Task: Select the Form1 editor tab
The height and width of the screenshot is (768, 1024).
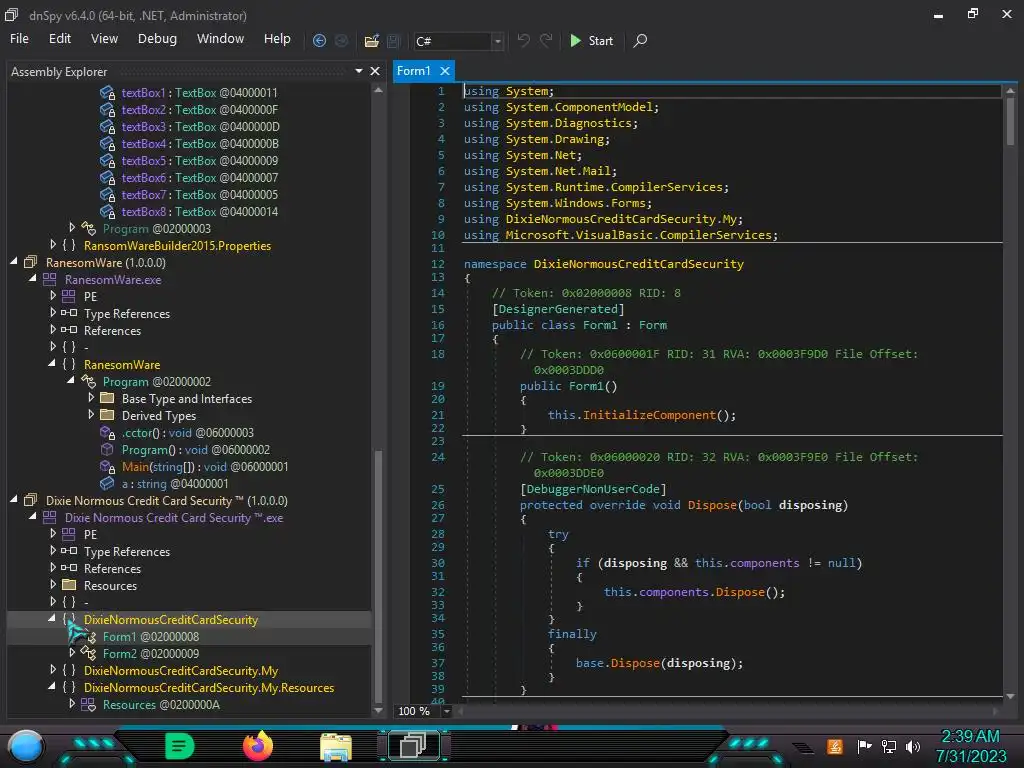Action: (x=413, y=71)
